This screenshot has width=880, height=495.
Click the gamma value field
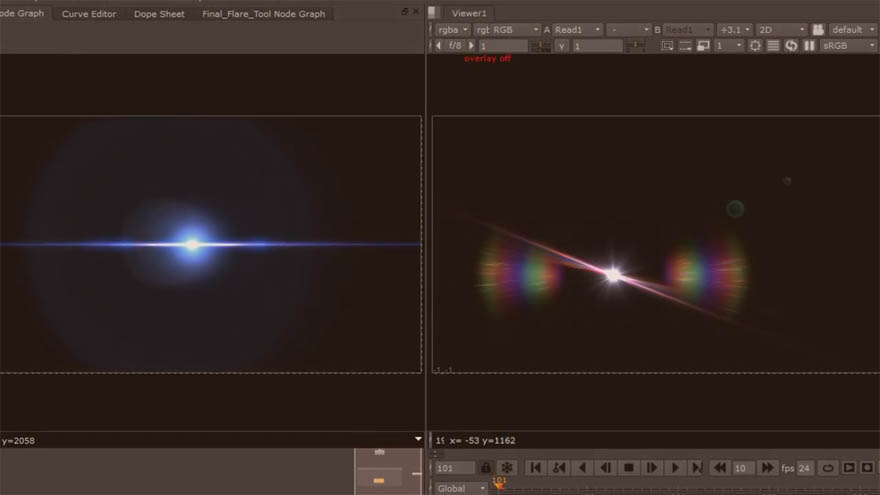click(x=597, y=46)
